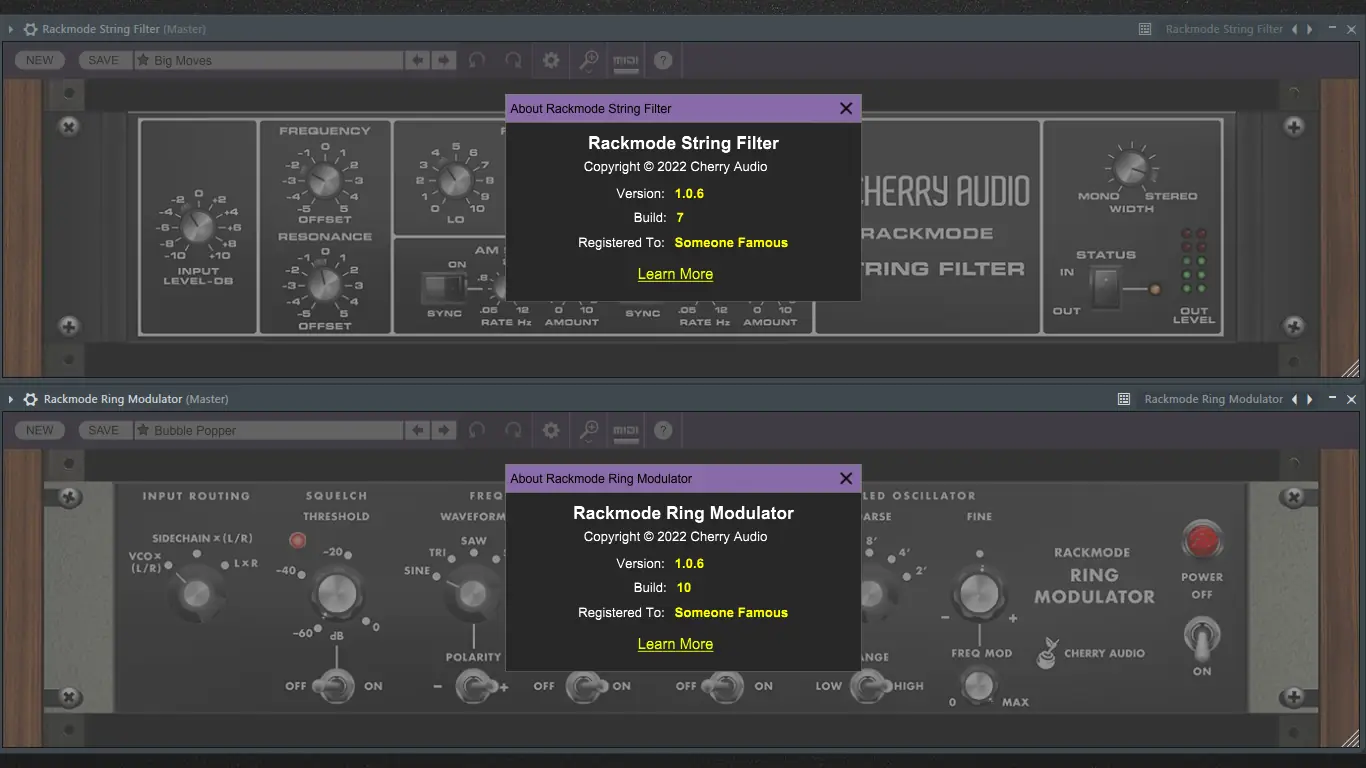Favorite the Big Moves preset with the star
The height and width of the screenshot is (768, 1366).
[143, 60]
